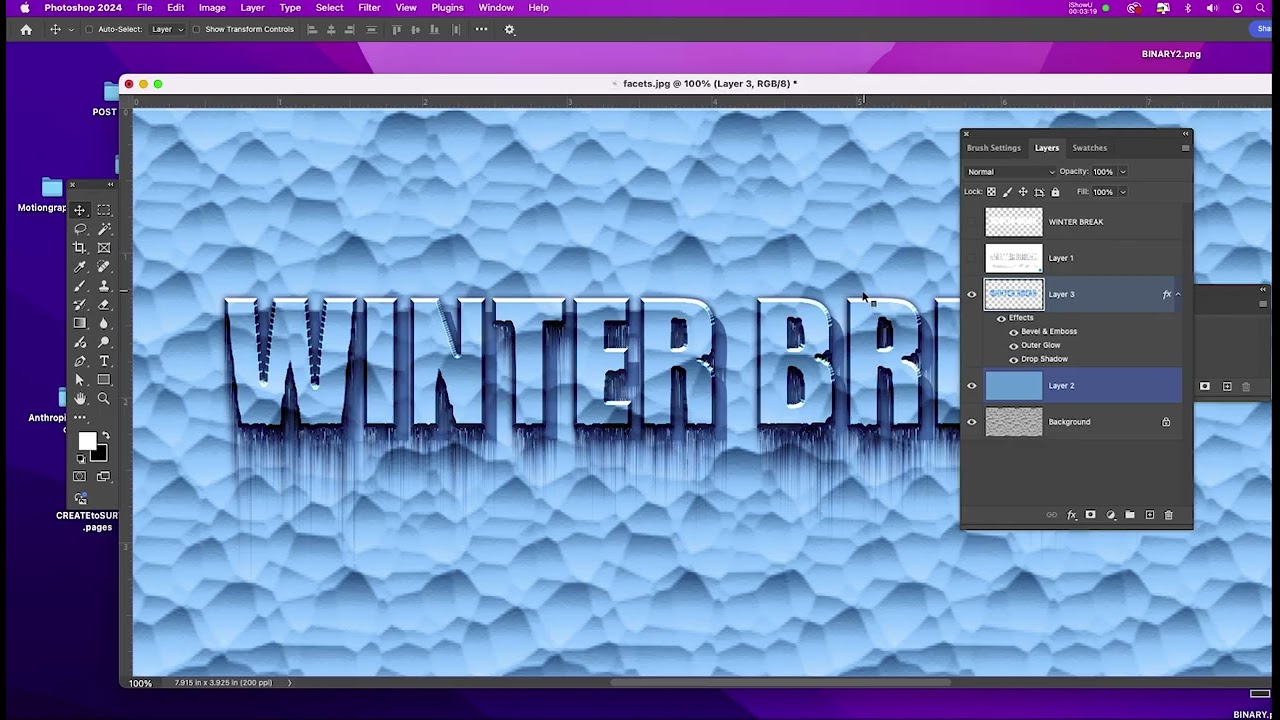Add layer mask from Layers panel footer
Screen dimensions: 1280x720
[x=1090, y=515]
